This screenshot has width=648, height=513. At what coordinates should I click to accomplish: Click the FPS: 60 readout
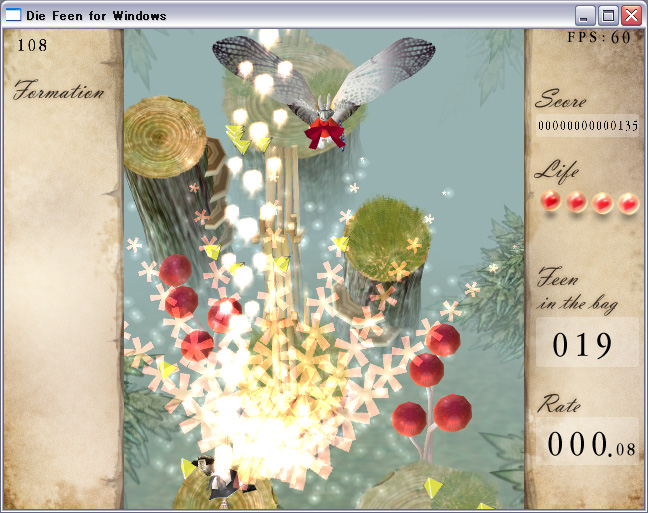[598, 37]
